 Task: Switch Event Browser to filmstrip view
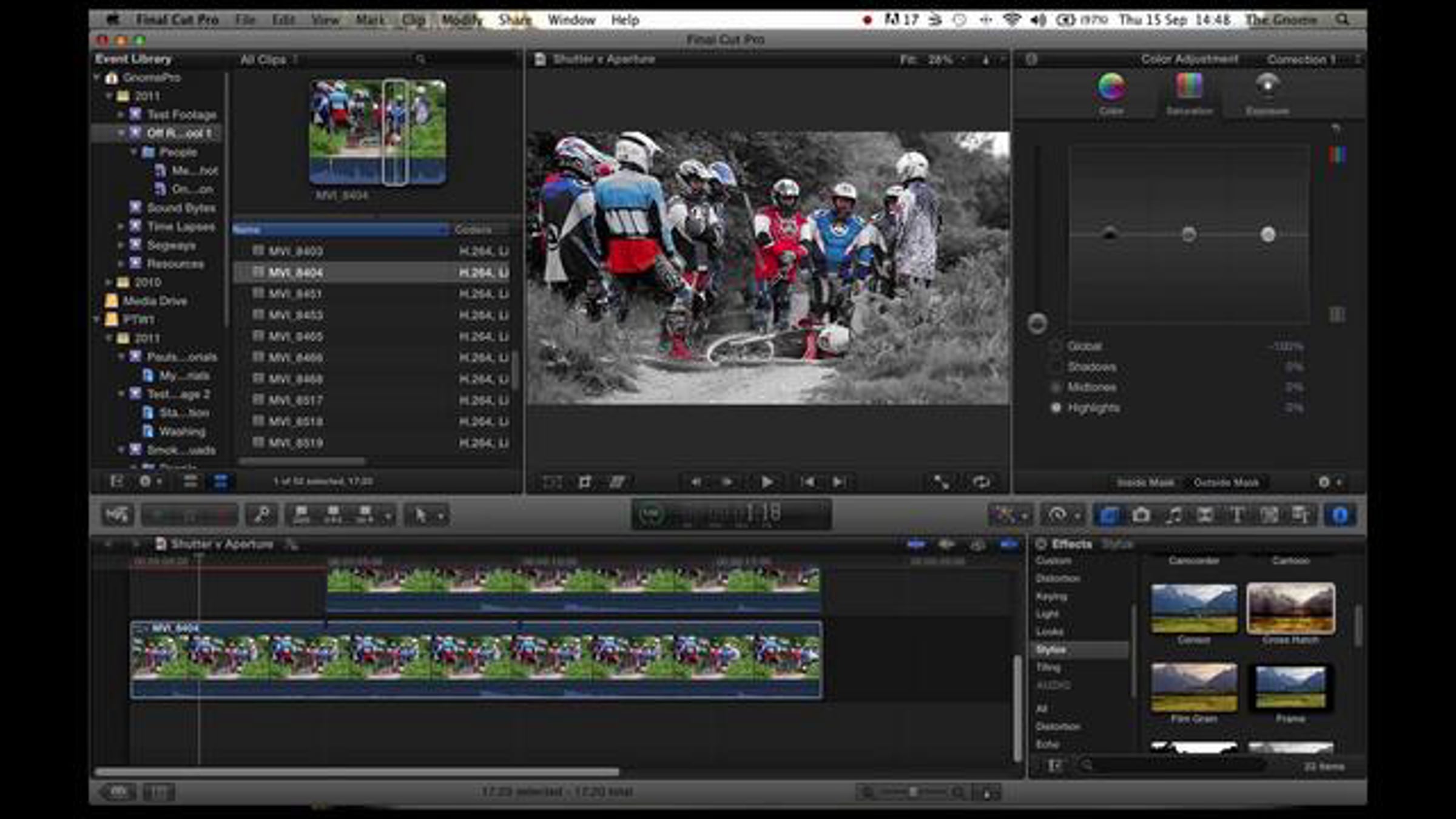tap(190, 482)
